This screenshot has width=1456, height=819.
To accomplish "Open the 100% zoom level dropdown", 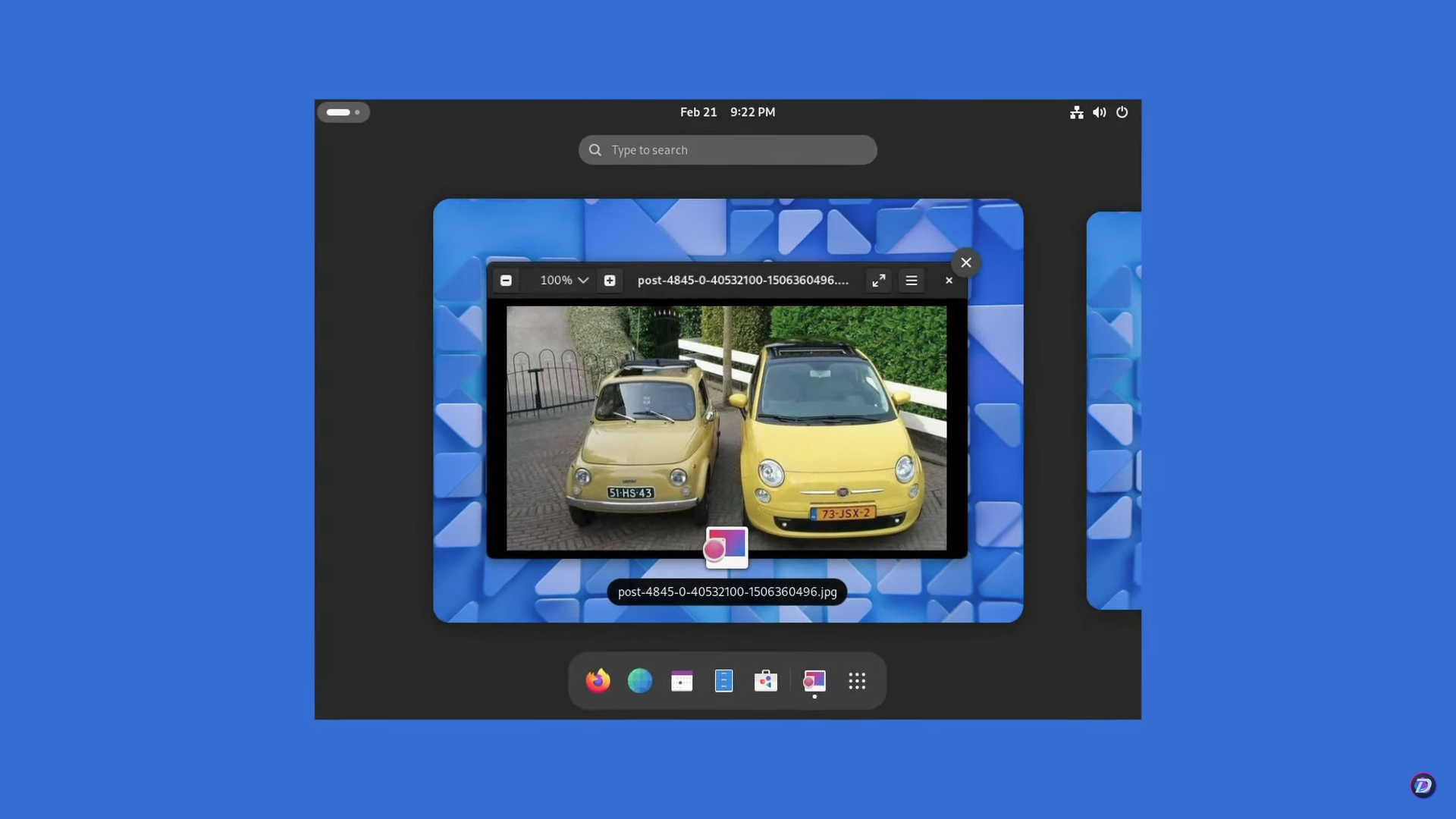I will pyautogui.click(x=563, y=280).
